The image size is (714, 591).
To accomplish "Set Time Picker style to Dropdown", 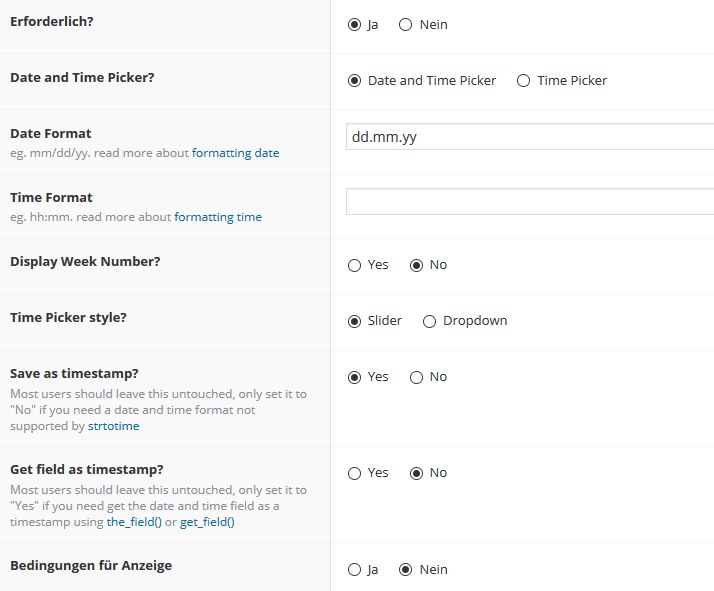I will tap(430, 321).
